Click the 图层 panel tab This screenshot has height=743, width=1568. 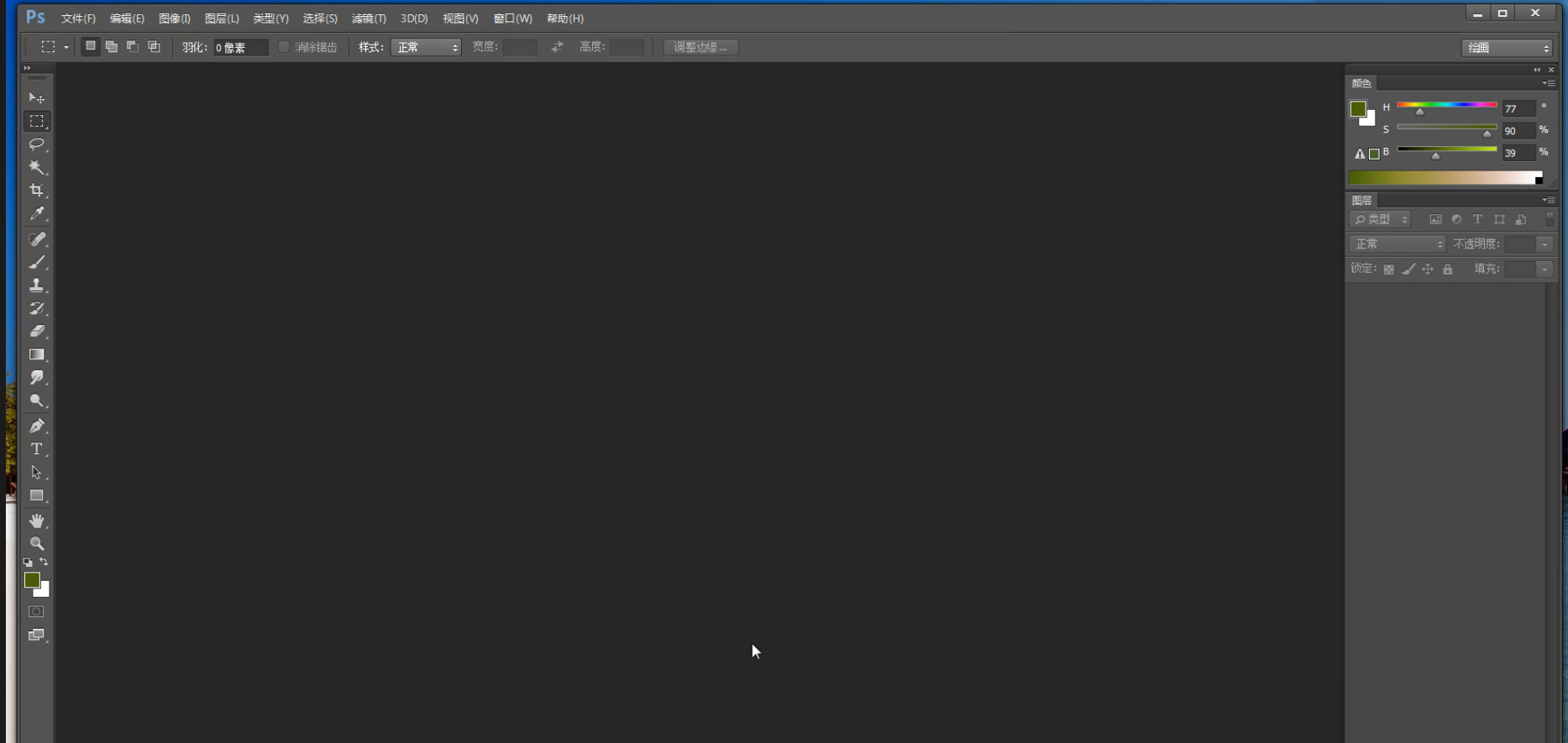[x=1361, y=200]
